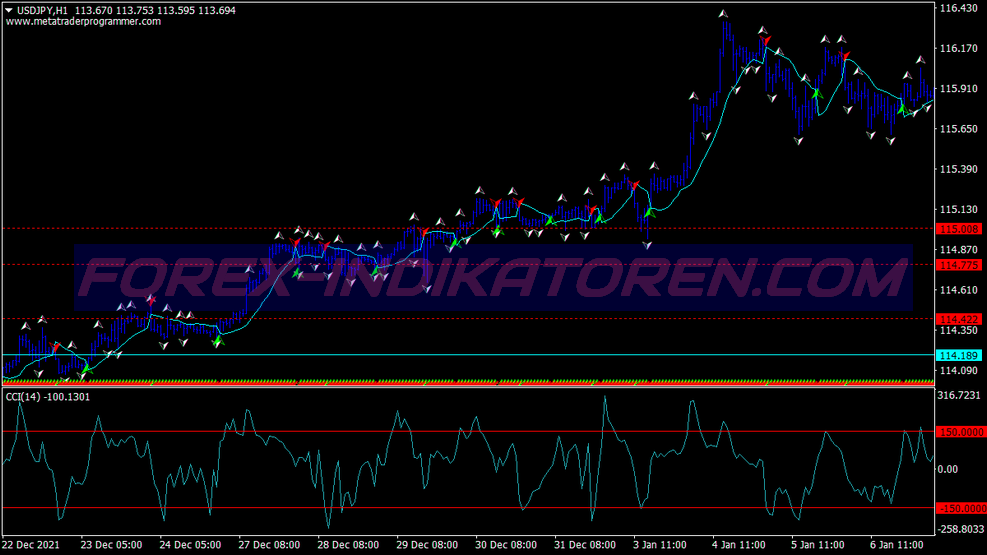Viewport: 987px width, 555px height.
Task: Select the 150.0000 CCI level label
Action: (x=961, y=432)
